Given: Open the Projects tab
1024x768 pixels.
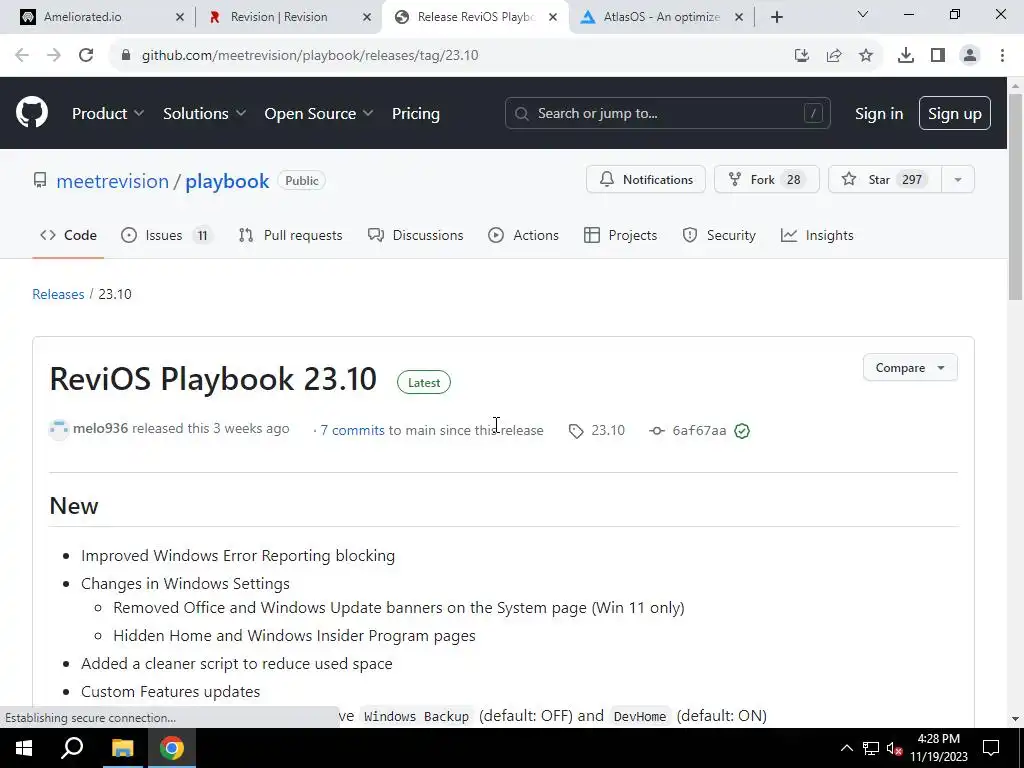Looking at the screenshot, I should pos(620,235).
